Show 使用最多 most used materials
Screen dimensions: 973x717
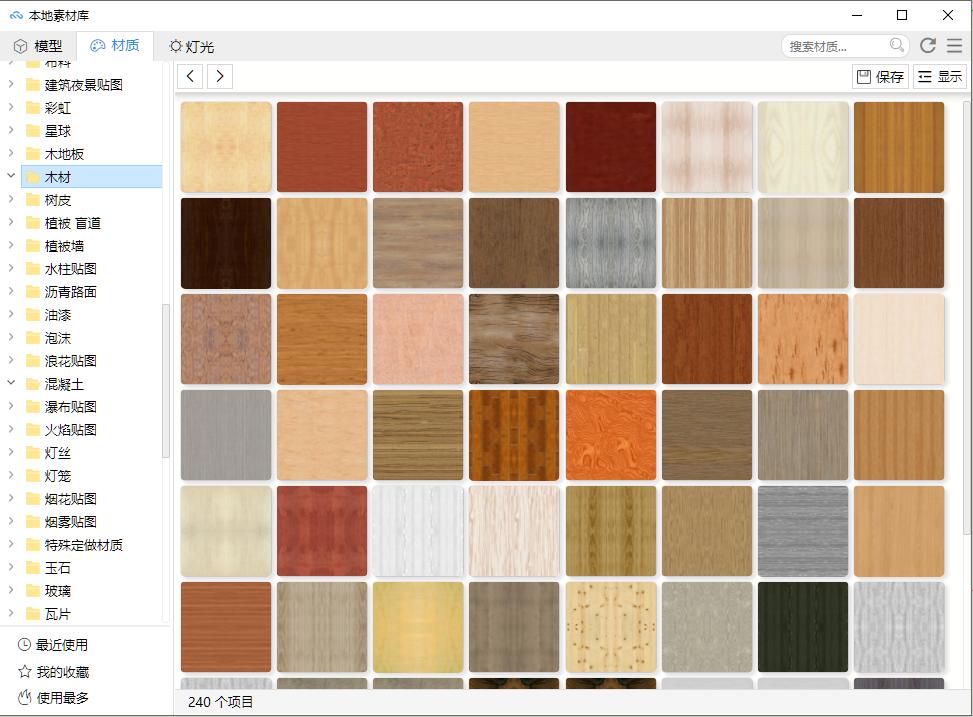pyautogui.click(x=61, y=698)
